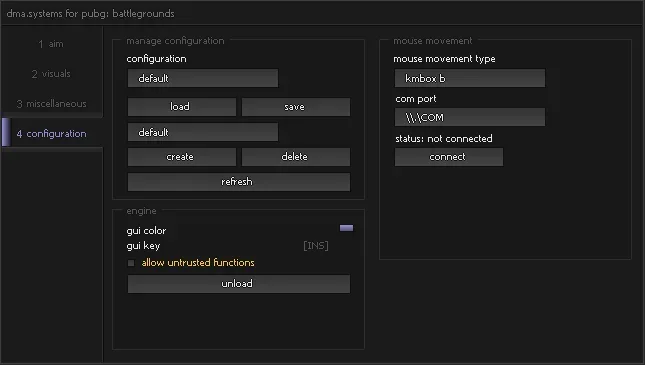Screen dimensions: 645x365
Task: Click the window title 'dma.systems for pubg: battlegrounds'
Action: (90, 14)
